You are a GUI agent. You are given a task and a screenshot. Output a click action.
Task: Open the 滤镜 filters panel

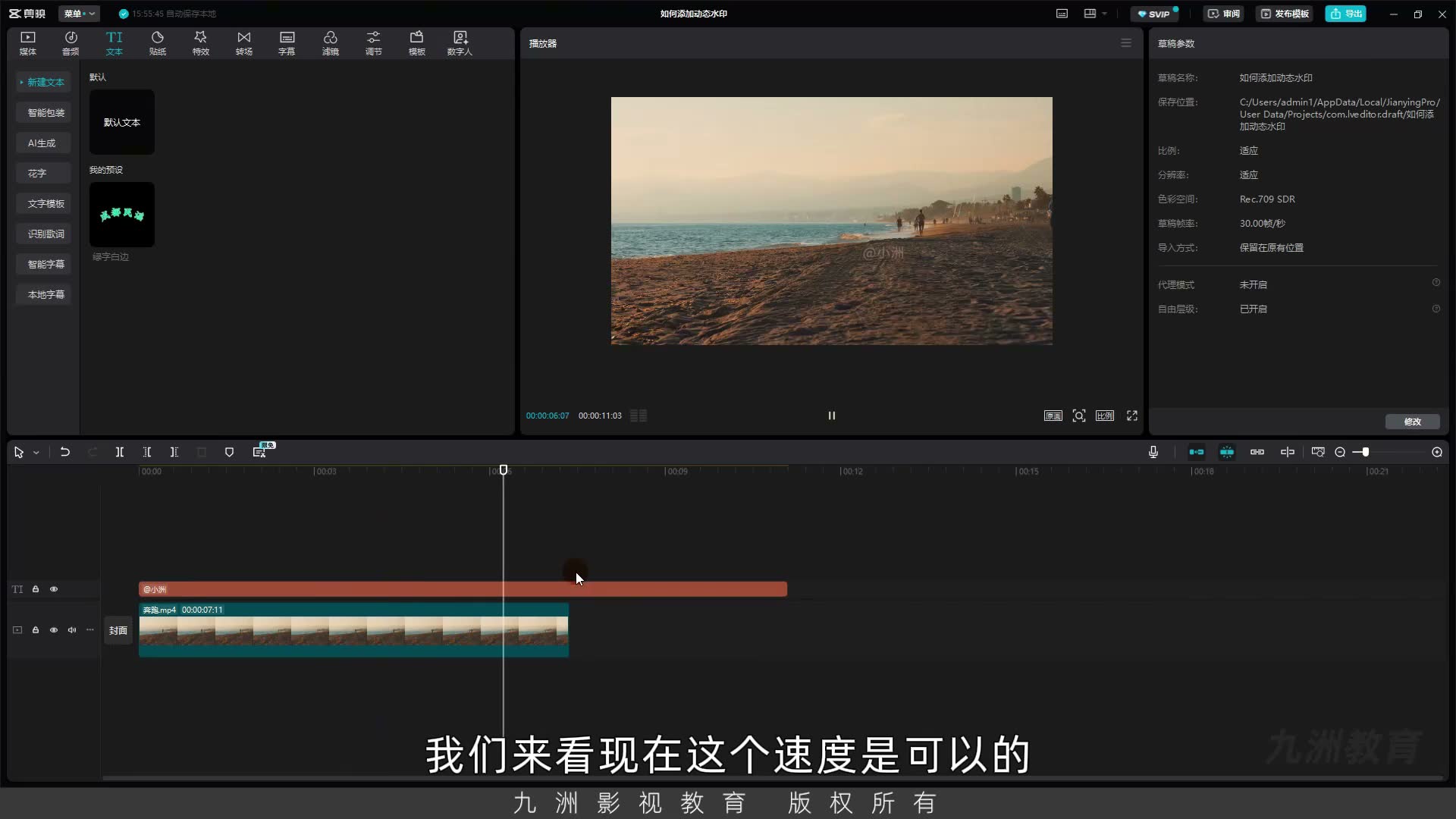(x=331, y=43)
